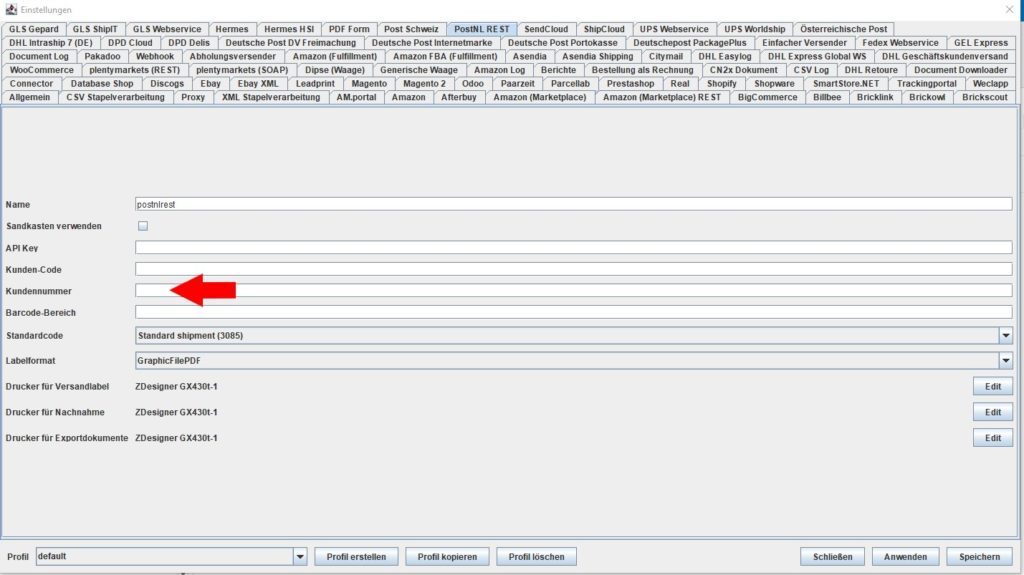This screenshot has width=1024, height=575.
Task: Open the DPD Cloud tab
Action: point(130,42)
